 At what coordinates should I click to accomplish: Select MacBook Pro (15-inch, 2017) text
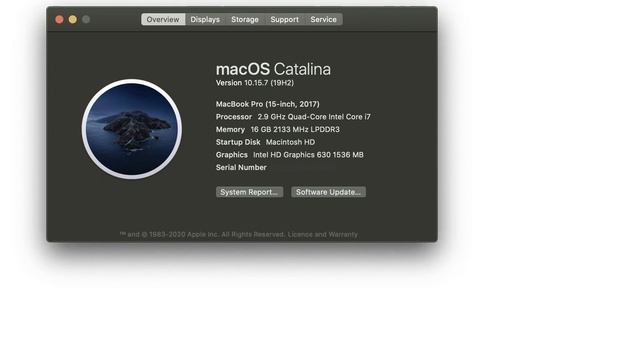point(267,104)
